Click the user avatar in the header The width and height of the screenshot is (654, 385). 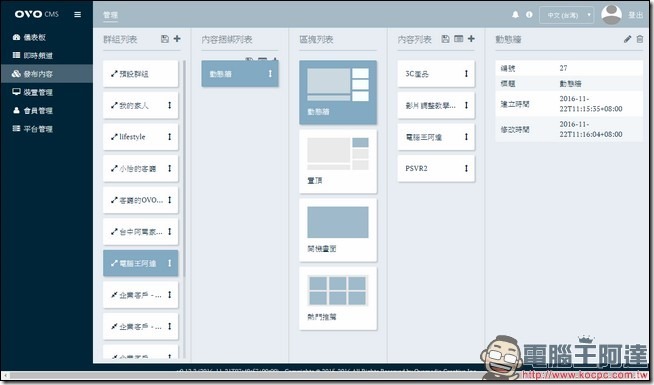tap(611, 15)
